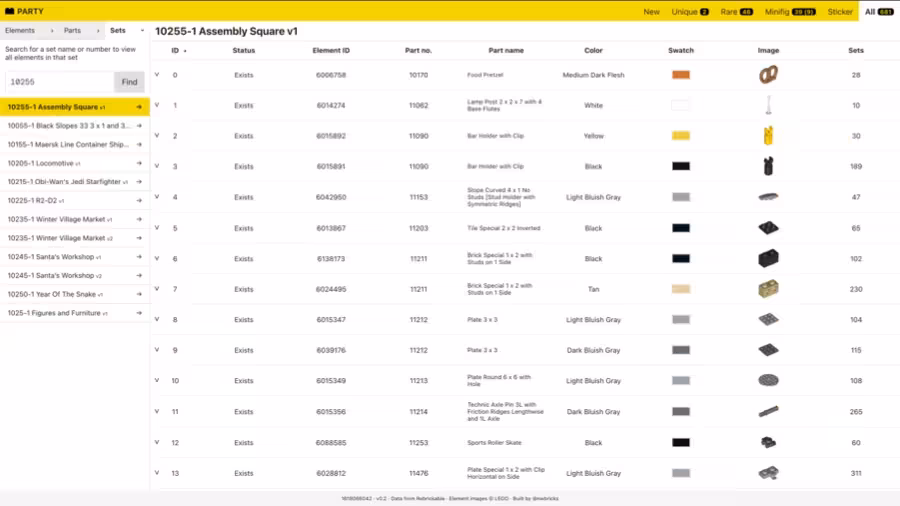Open the black Bar Holder part image
This screenshot has width=900, height=506.
pos(768,166)
